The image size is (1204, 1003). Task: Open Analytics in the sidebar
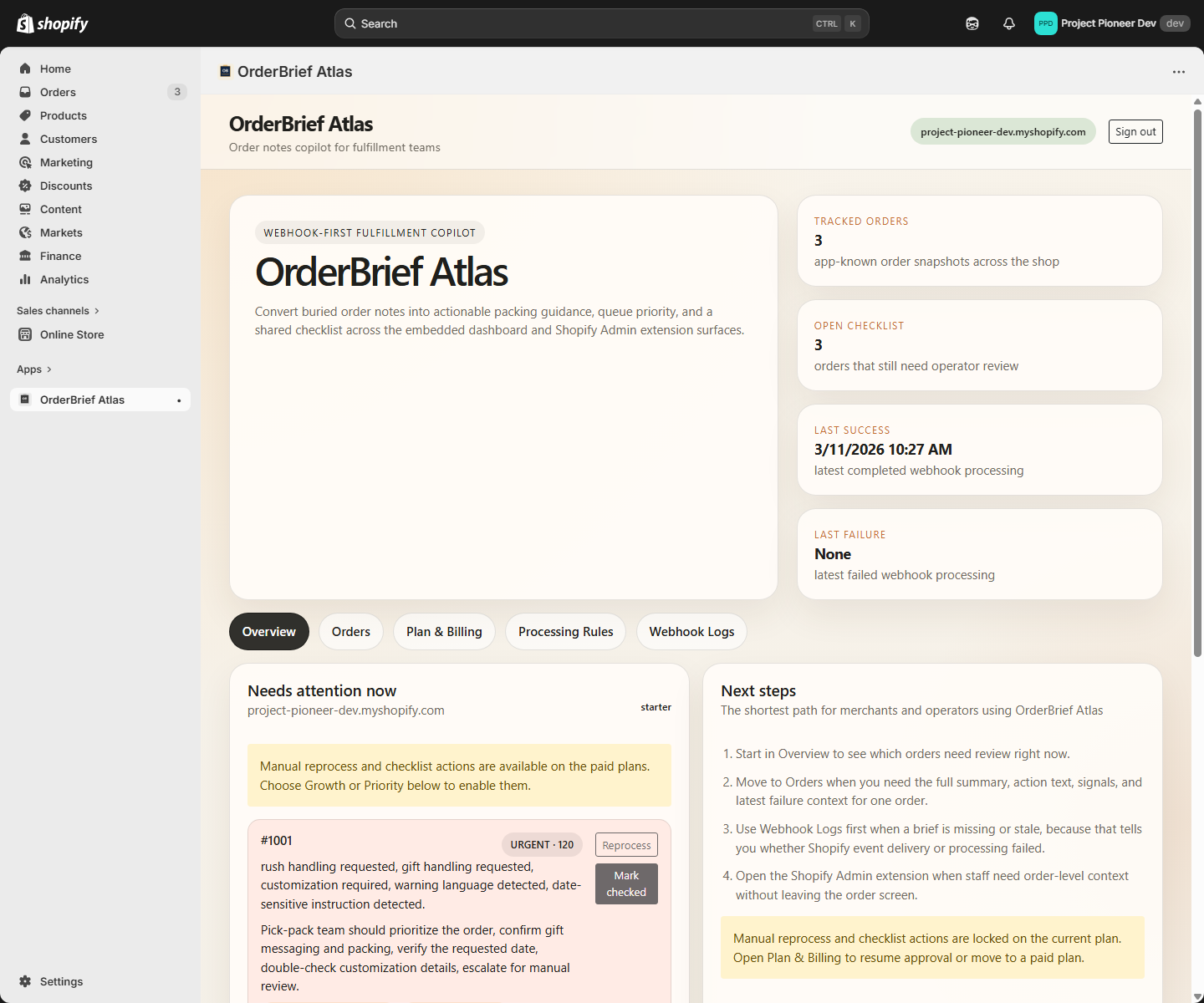point(100,279)
